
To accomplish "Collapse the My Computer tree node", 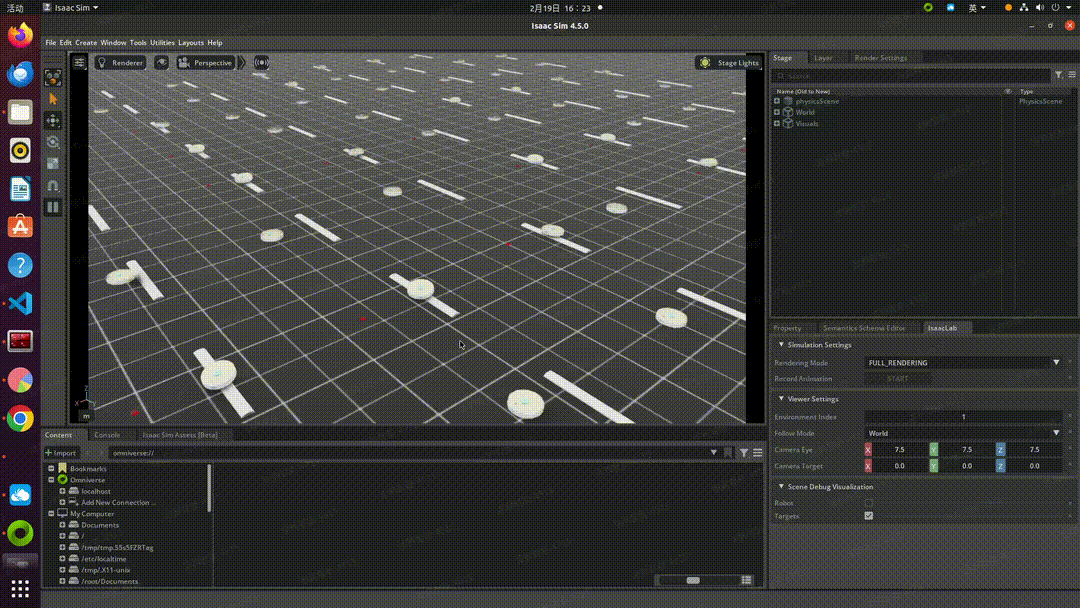I will tap(51, 514).
